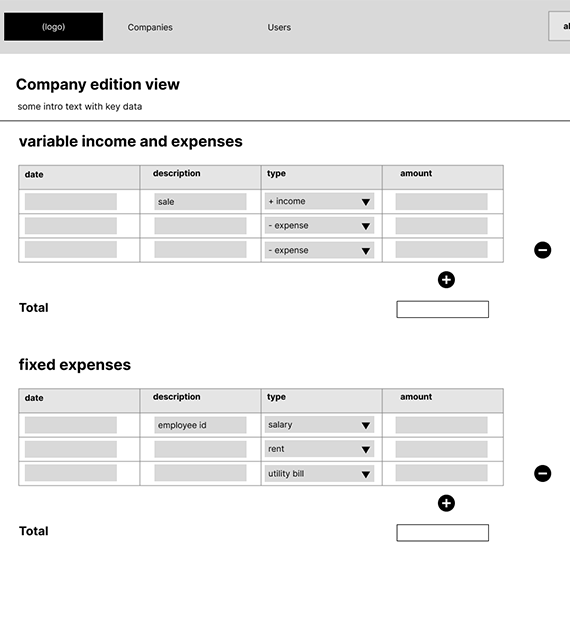The height and width of the screenshot is (620, 570).
Task: Expand the 'salary' type dropdown
Action: pyautogui.click(x=319, y=425)
